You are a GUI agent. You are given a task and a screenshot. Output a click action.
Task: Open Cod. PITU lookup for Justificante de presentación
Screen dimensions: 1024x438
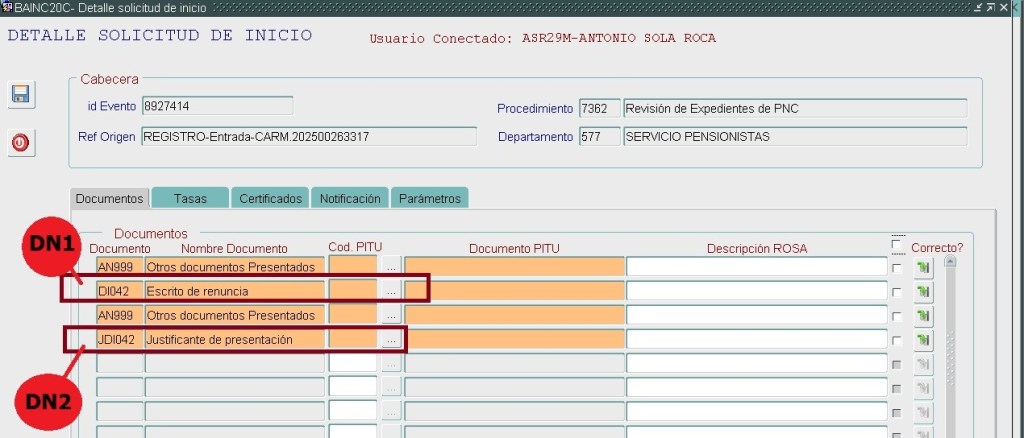pos(391,340)
